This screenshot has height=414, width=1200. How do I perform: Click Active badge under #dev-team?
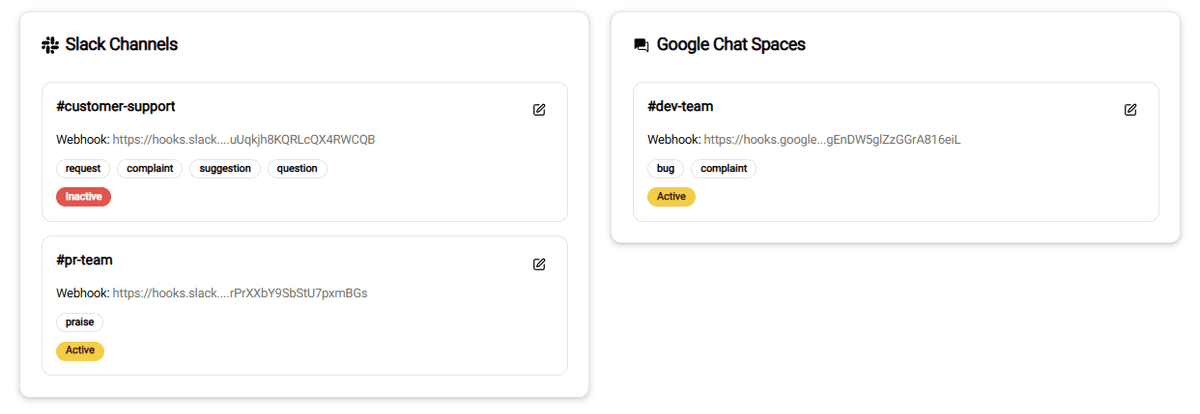(x=671, y=197)
